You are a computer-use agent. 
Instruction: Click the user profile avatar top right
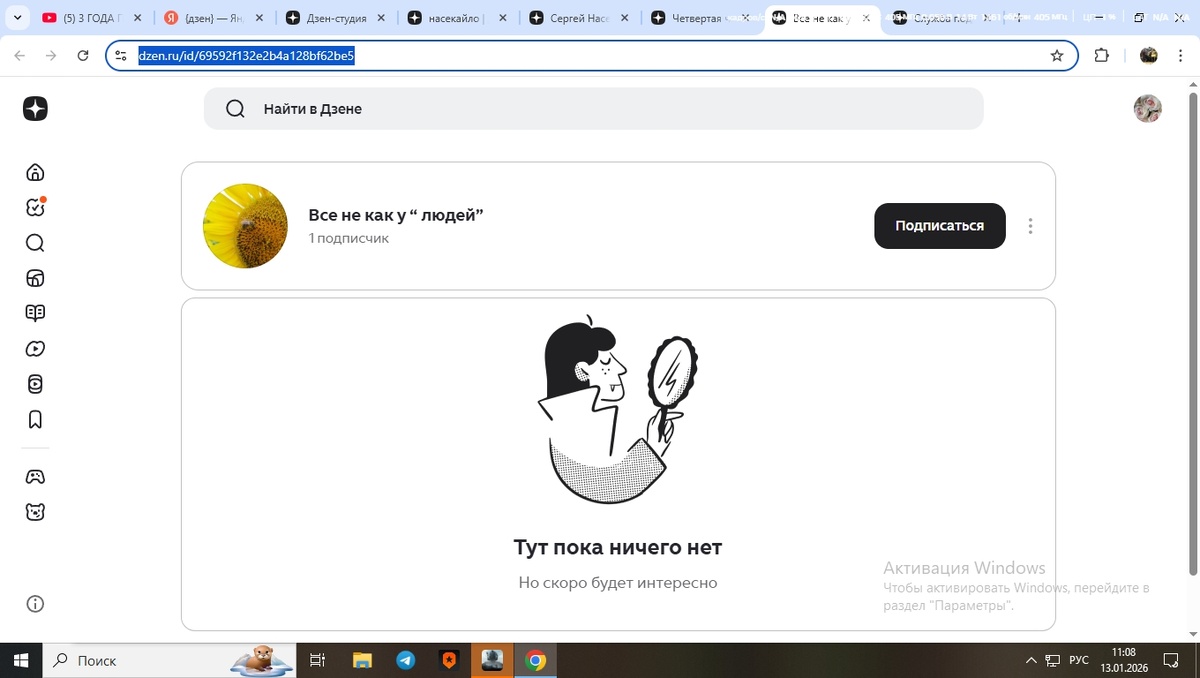click(x=1147, y=109)
